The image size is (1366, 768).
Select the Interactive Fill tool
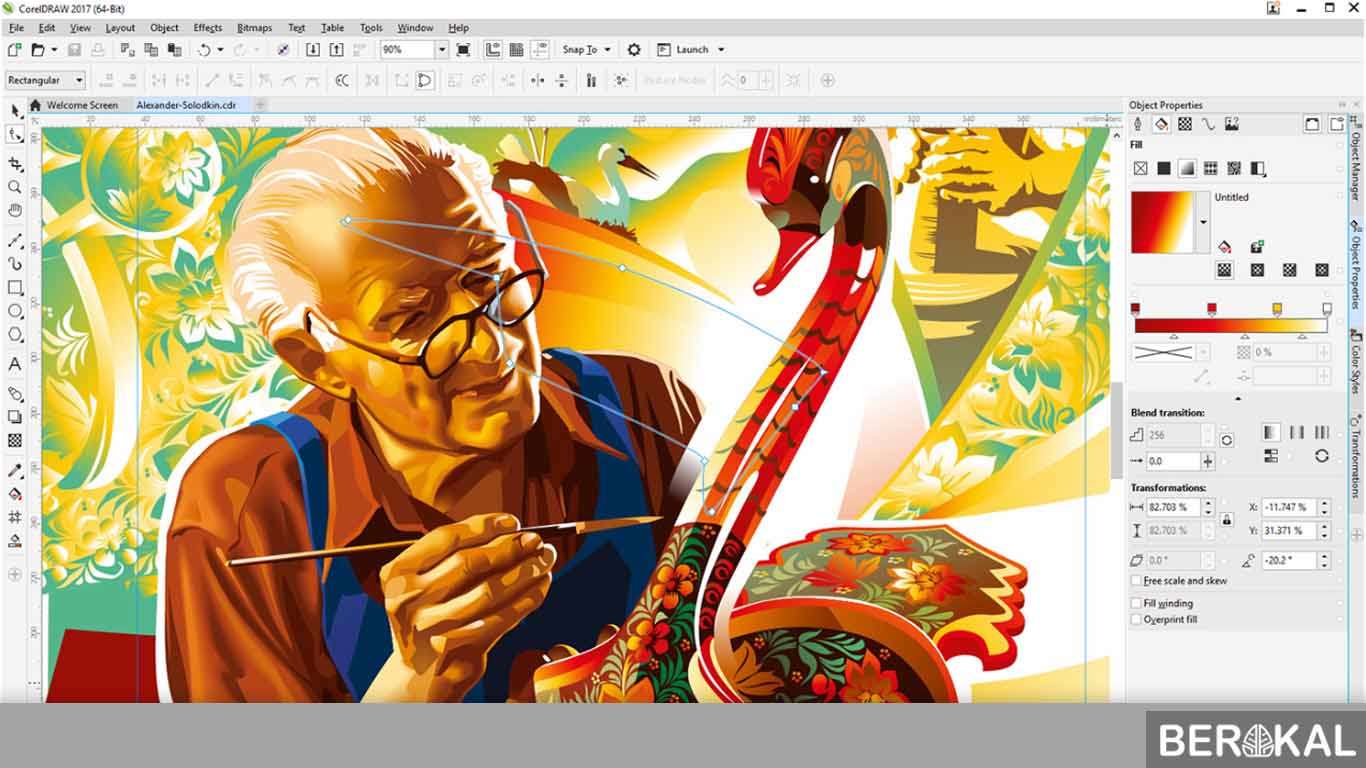(15, 494)
